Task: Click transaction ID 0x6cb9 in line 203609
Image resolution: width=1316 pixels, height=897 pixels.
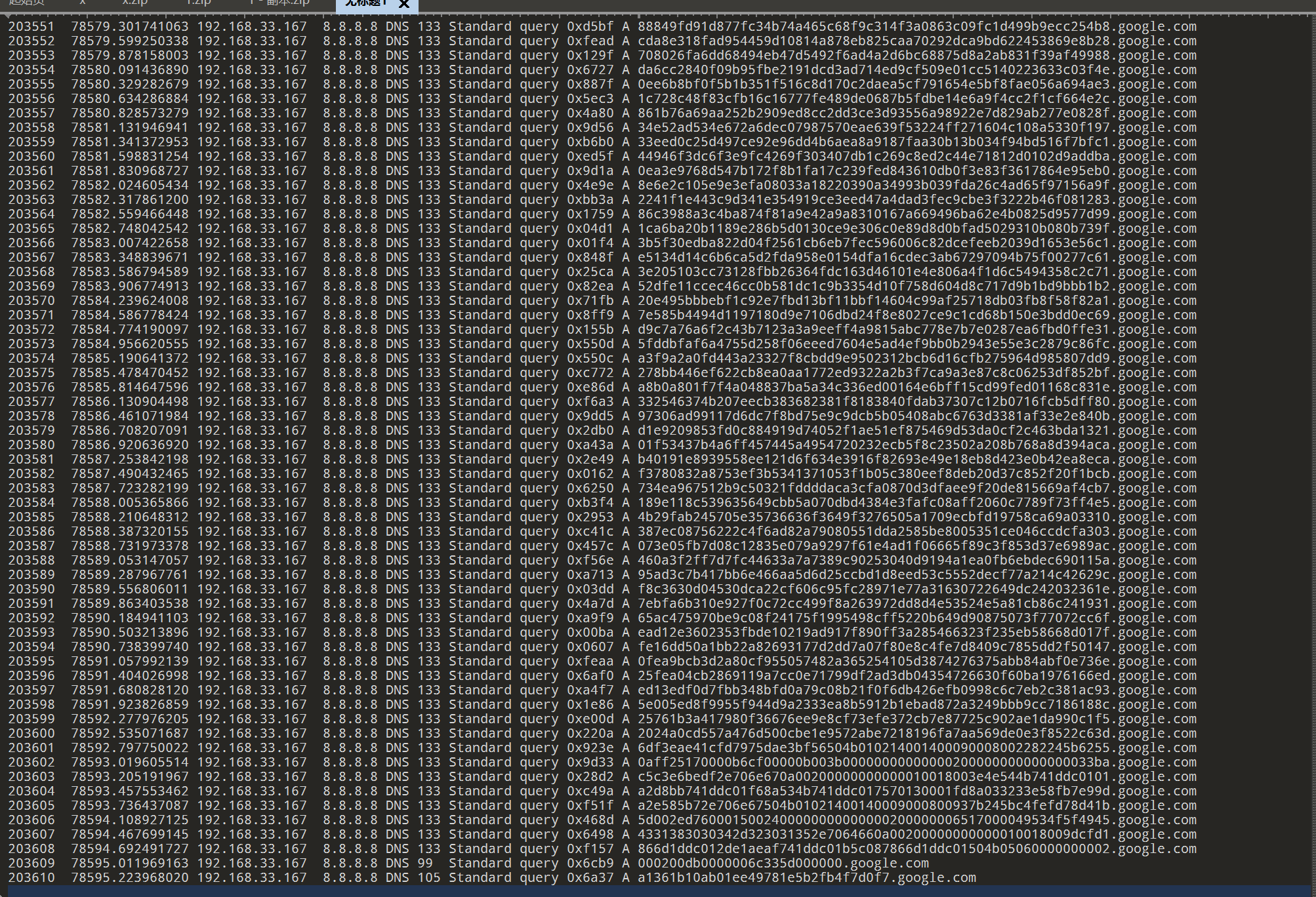Action: point(590,864)
